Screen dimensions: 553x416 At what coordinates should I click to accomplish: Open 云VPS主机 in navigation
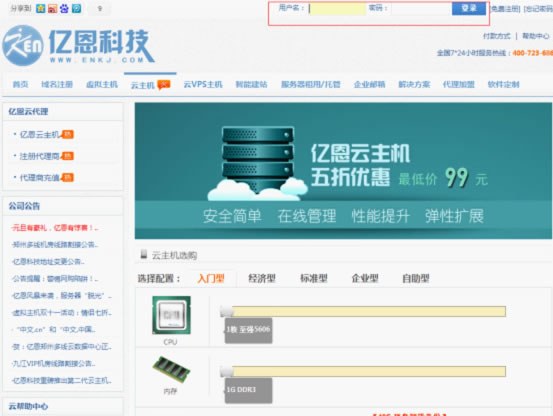(203, 85)
